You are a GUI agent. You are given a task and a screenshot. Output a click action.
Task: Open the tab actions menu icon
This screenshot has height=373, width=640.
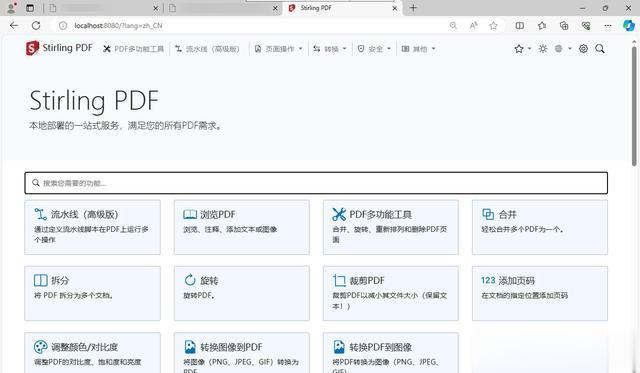30,8
